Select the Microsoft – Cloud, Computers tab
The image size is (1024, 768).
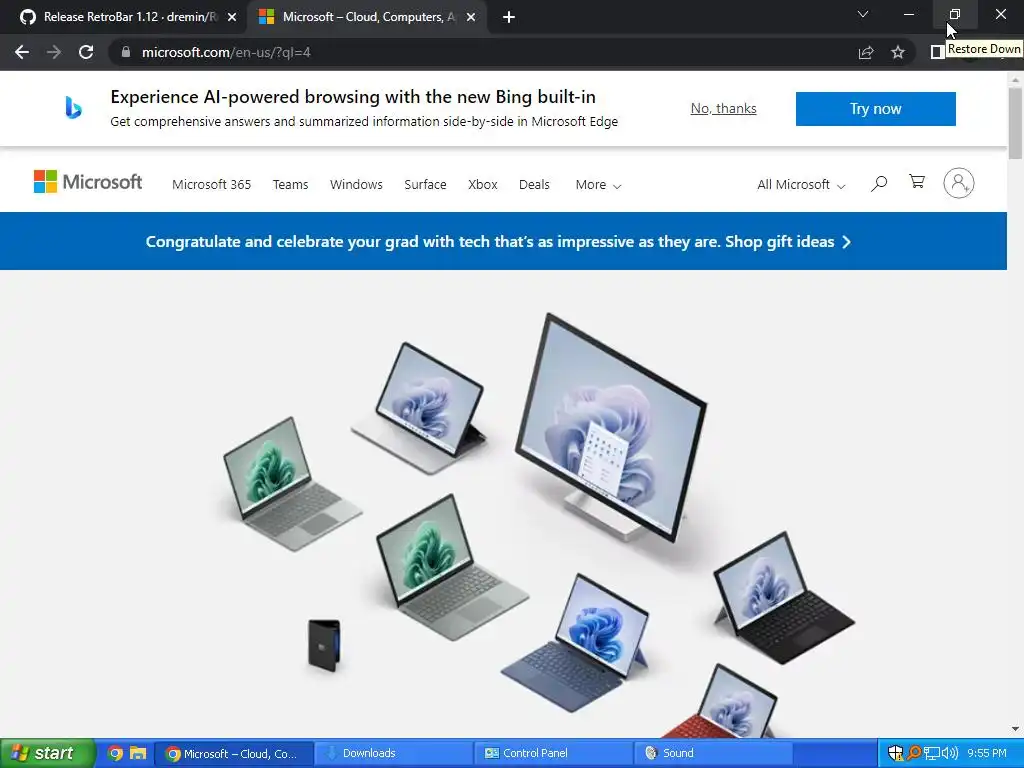366,17
